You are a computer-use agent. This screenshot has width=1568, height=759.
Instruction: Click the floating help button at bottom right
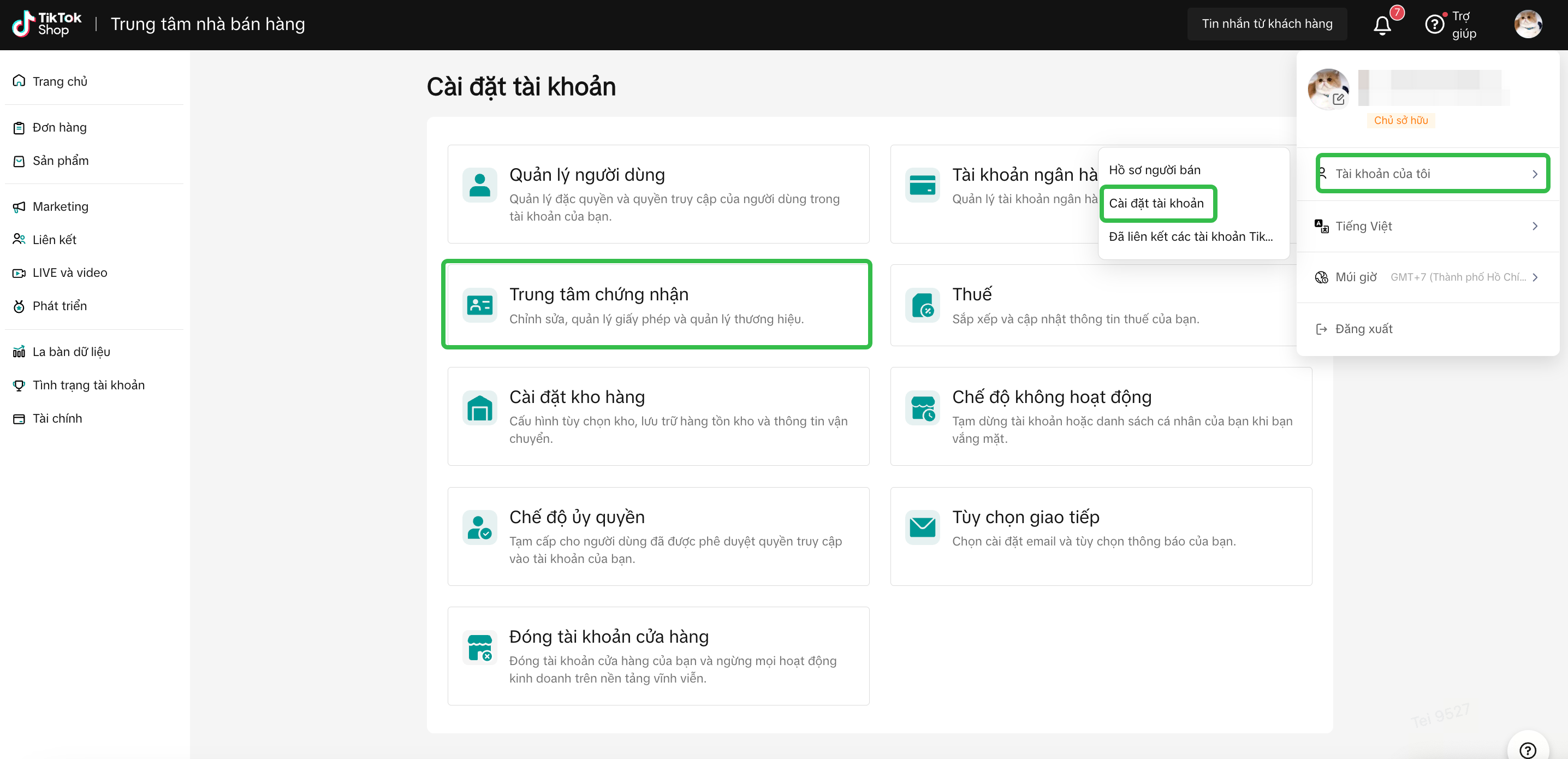tap(1527, 749)
